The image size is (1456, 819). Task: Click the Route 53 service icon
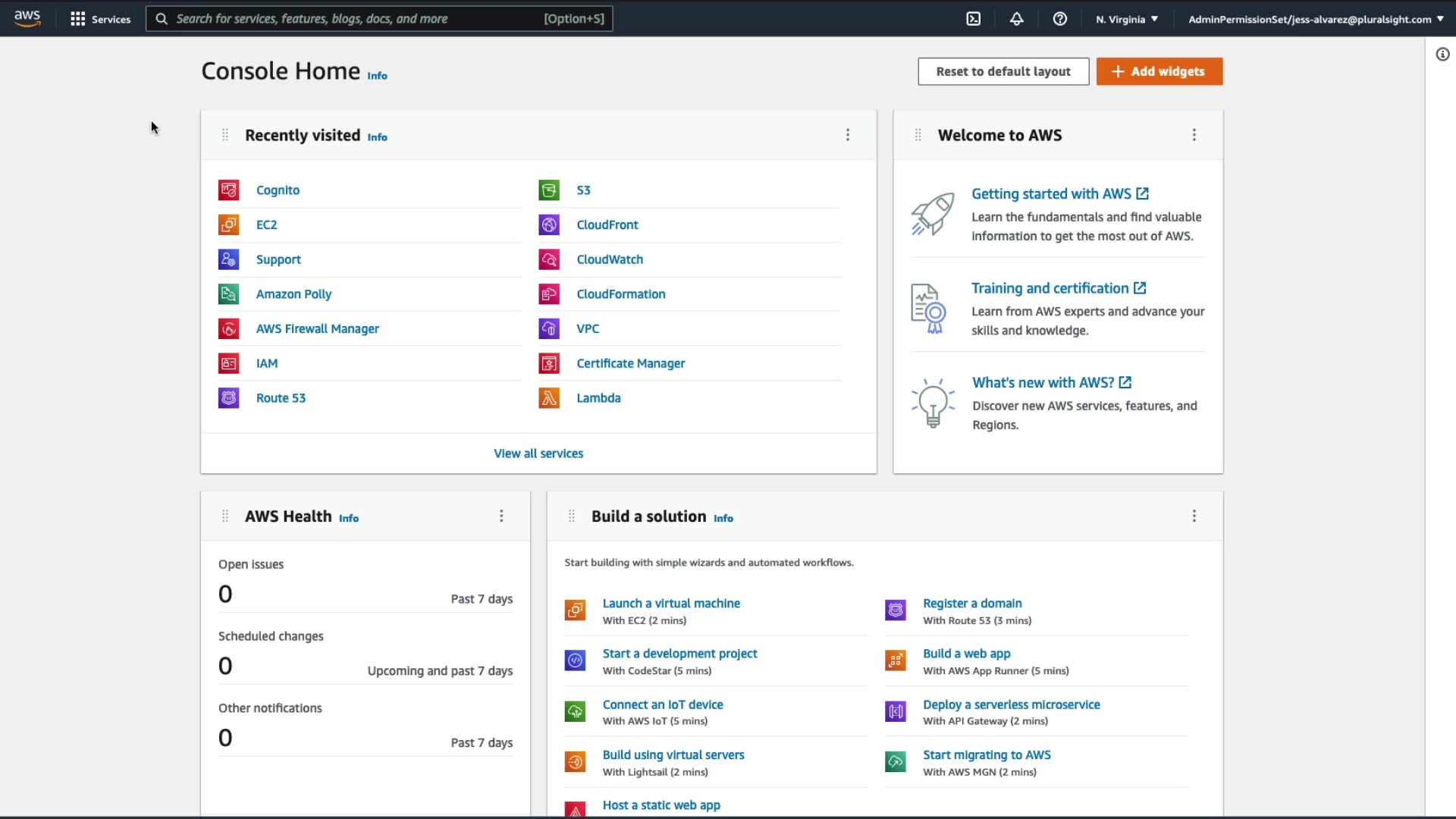tap(228, 398)
